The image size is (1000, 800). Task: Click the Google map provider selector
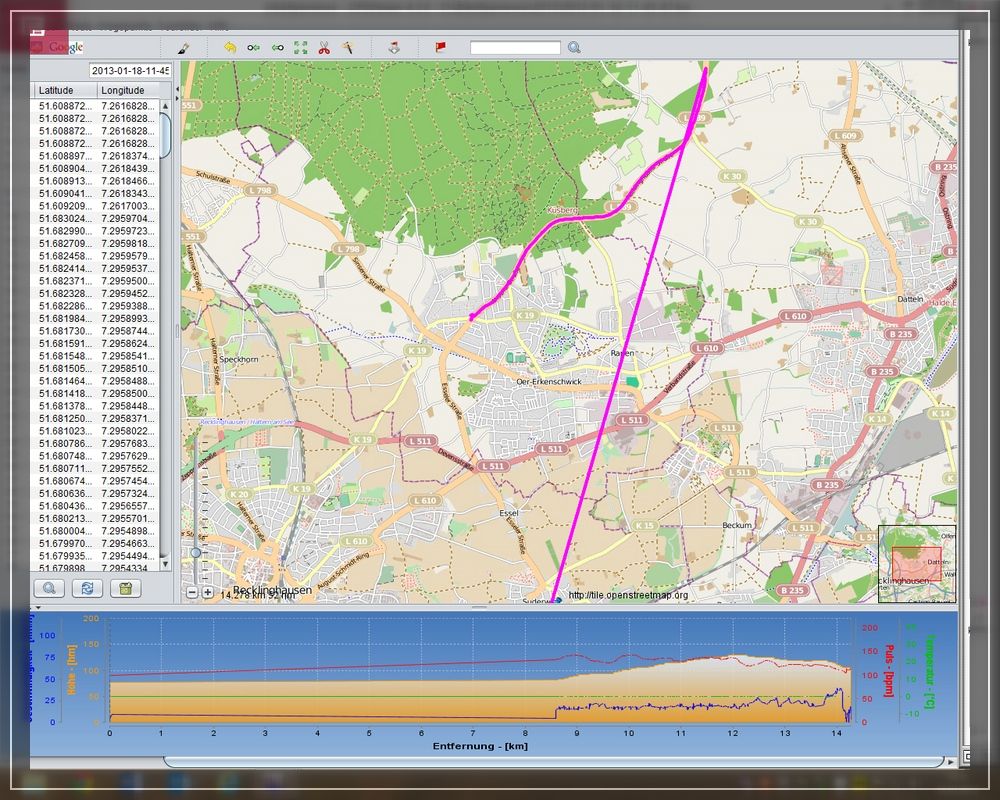click(x=57, y=47)
